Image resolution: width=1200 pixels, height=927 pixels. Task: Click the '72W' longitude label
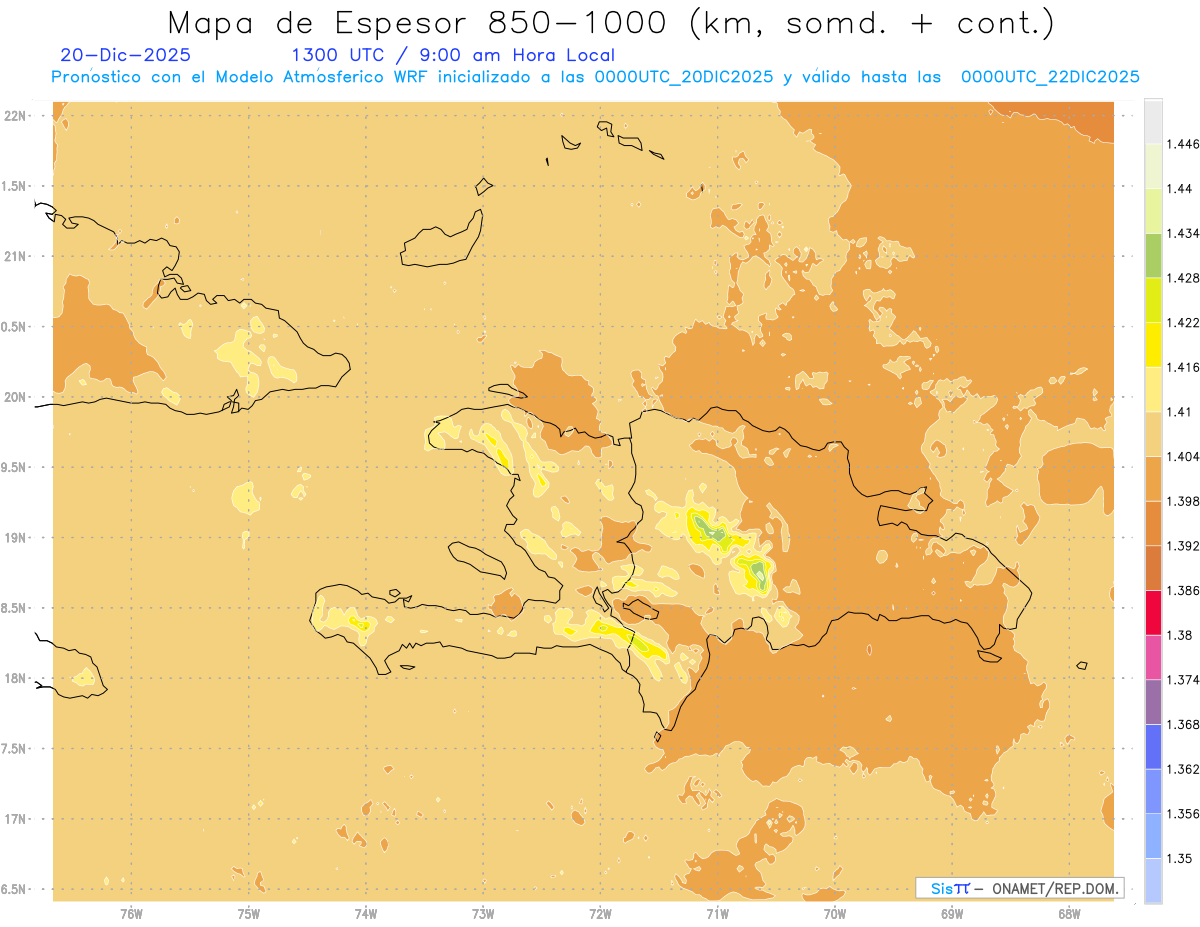(x=600, y=913)
